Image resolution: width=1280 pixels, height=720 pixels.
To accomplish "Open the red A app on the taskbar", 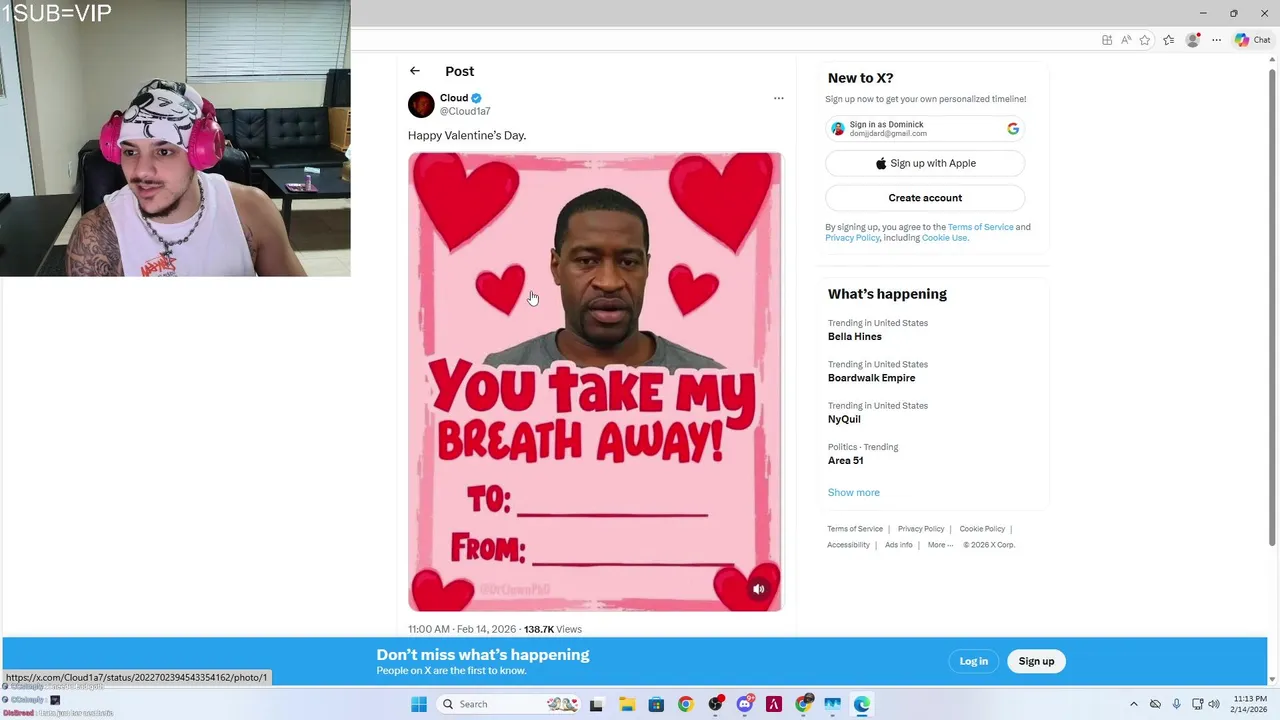I will pyautogui.click(x=773, y=704).
